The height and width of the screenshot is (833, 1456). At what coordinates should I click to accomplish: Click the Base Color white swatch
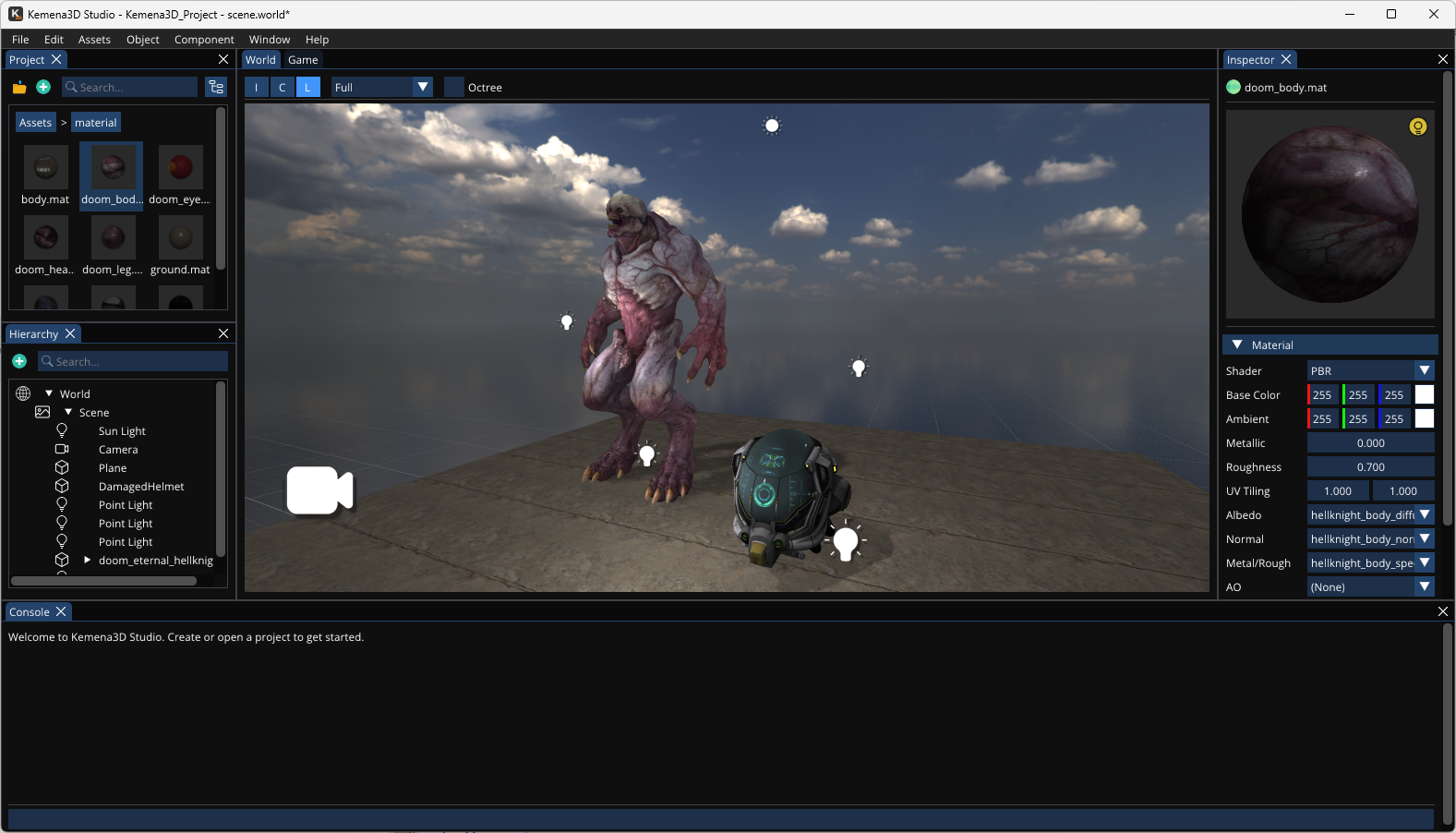[x=1425, y=394]
